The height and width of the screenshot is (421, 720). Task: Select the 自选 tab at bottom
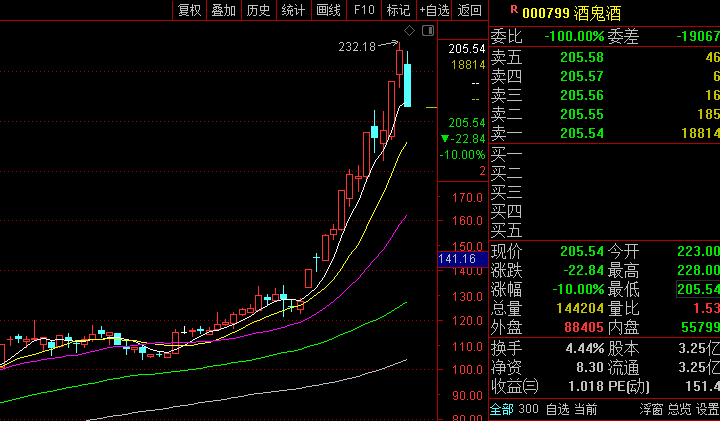point(557,409)
